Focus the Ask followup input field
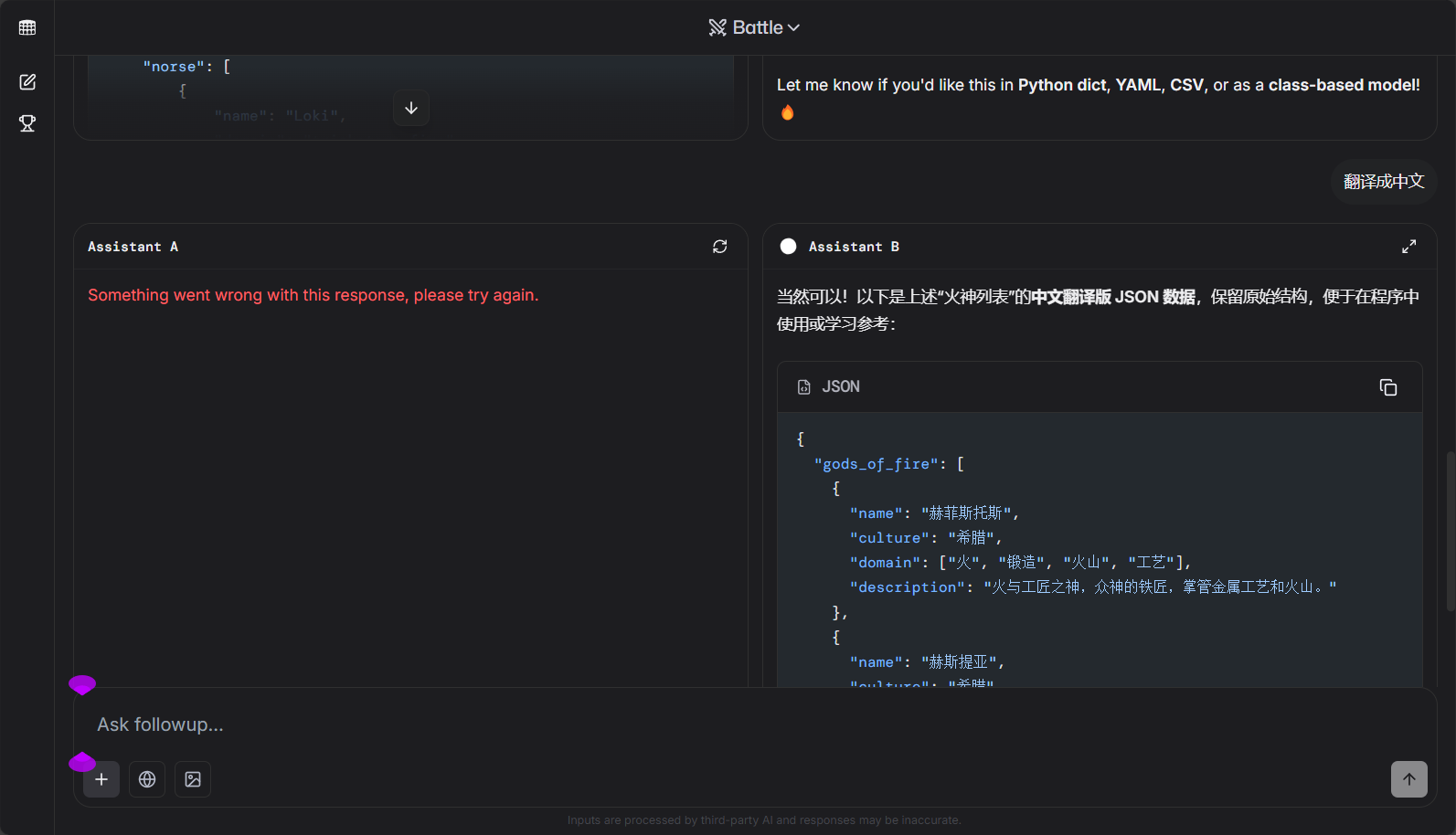Image resolution: width=1456 pixels, height=835 pixels. point(755,724)
